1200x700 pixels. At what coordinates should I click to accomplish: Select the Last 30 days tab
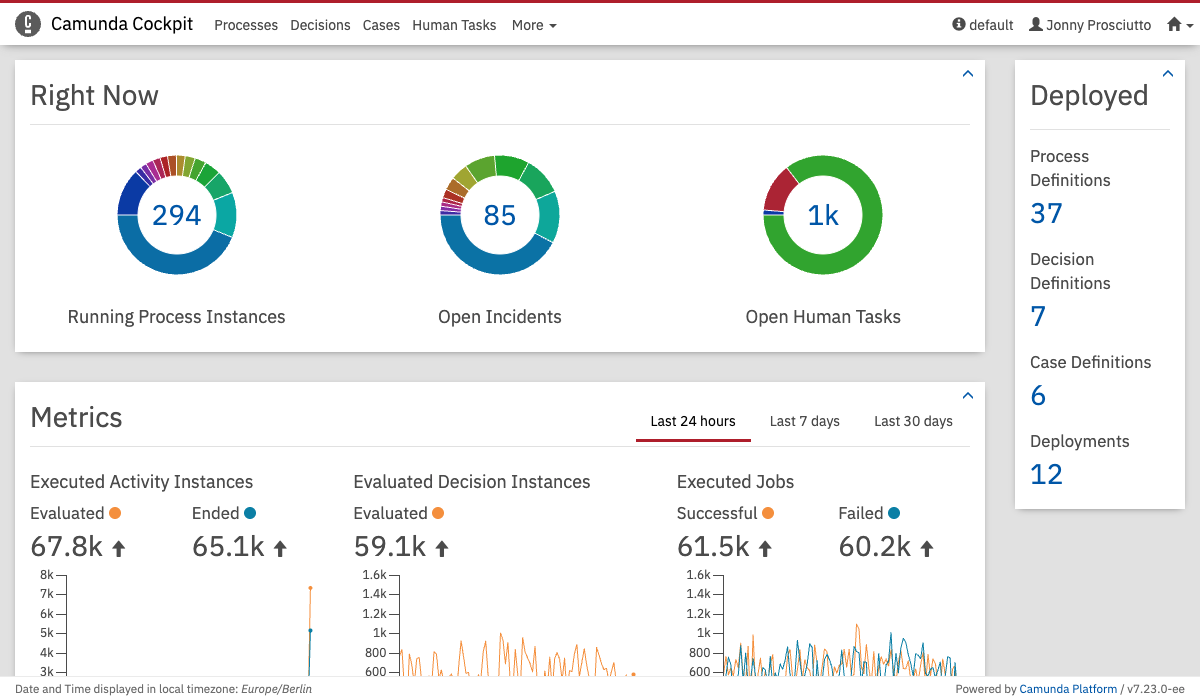pos(913,421)
